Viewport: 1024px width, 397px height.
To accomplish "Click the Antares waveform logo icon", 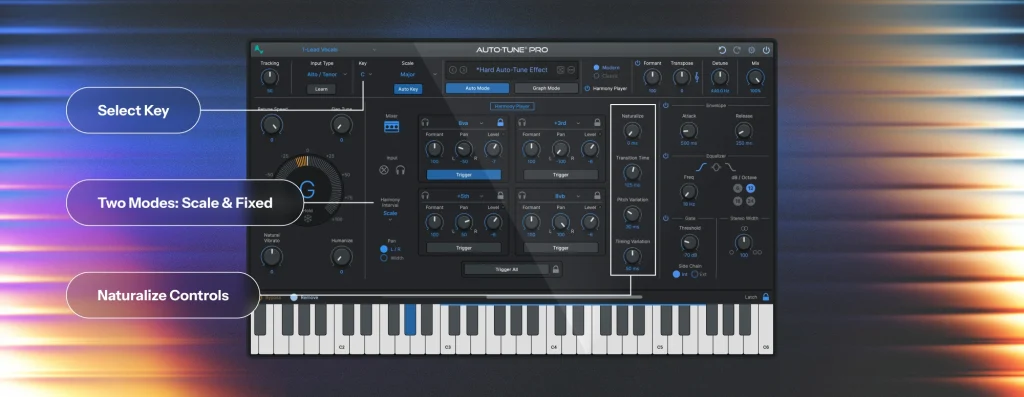I will point(260,50).
